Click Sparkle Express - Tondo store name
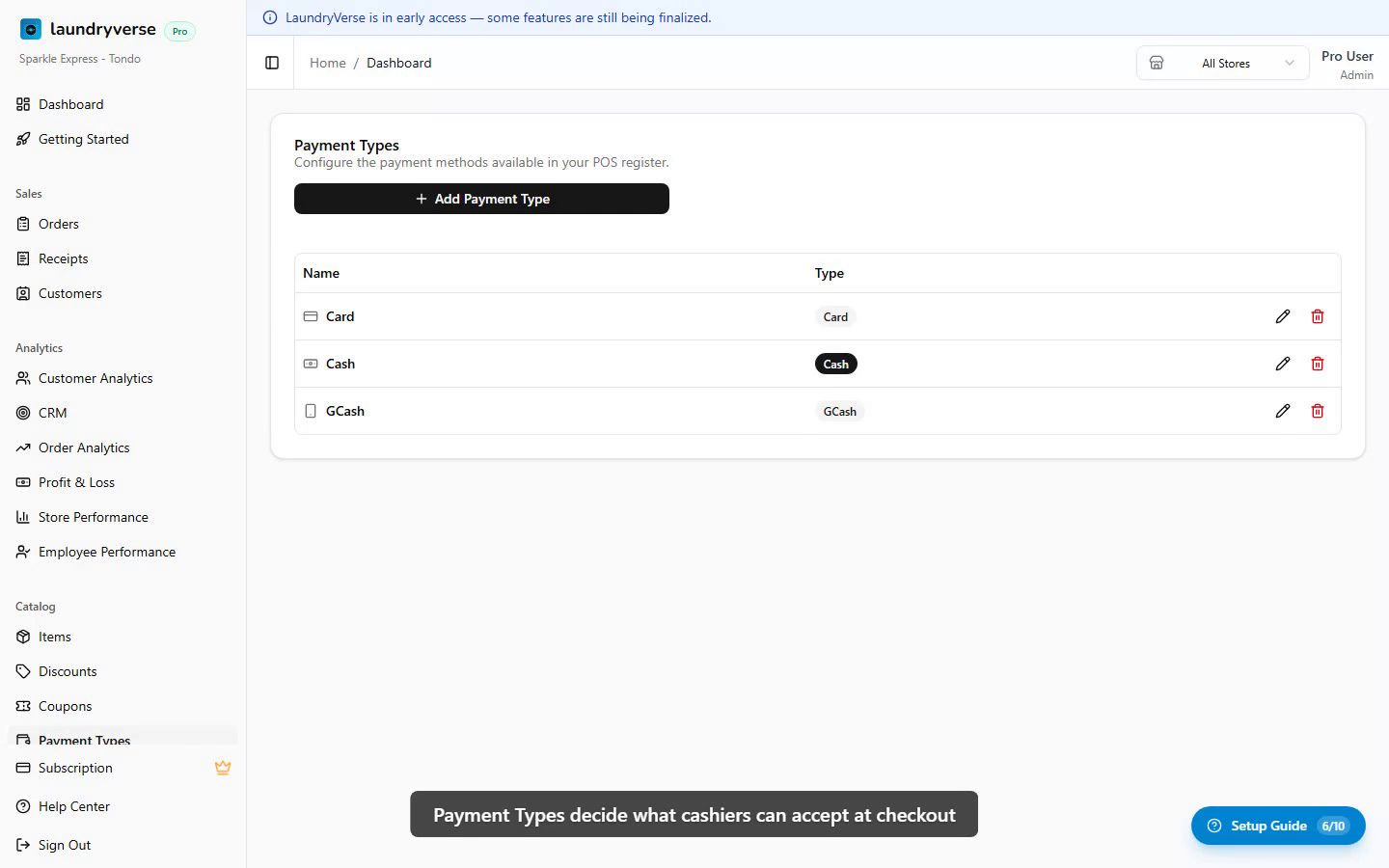 click(80, 59)
